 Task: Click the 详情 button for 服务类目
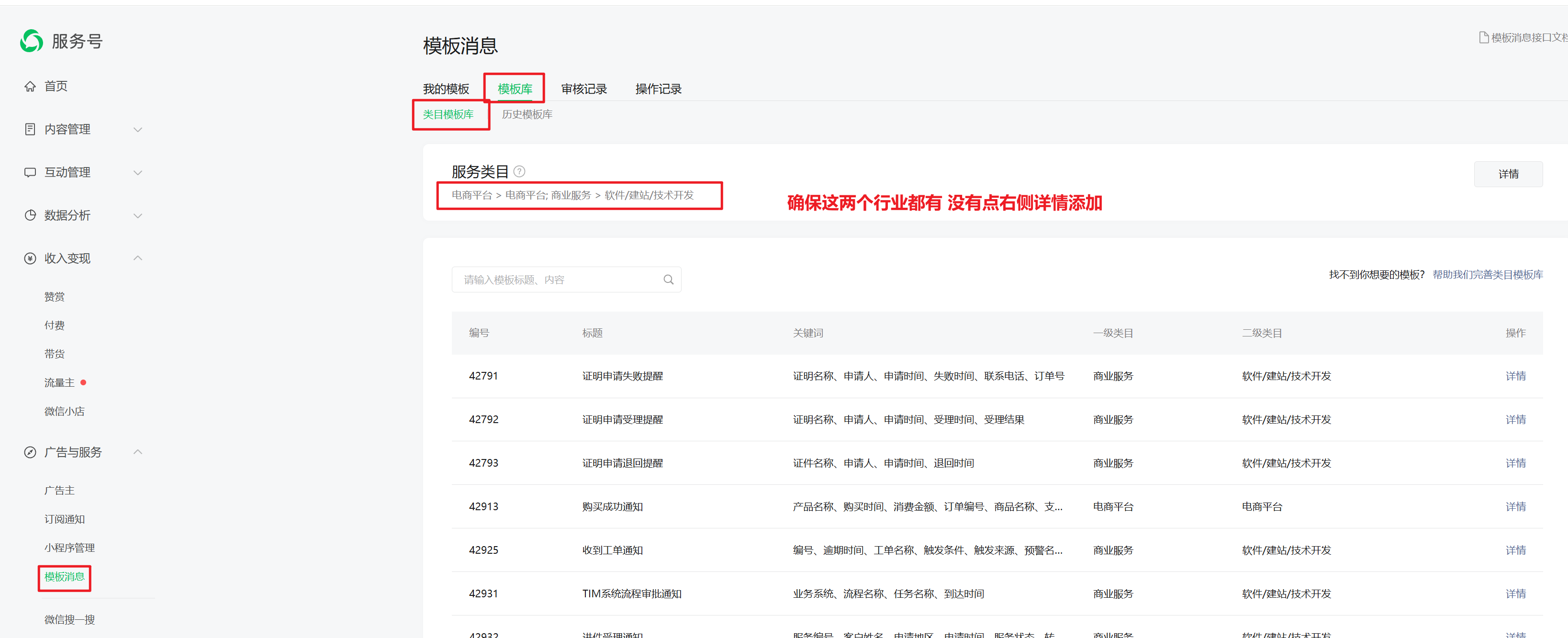pyautogui.click(x=1508, y=174)
